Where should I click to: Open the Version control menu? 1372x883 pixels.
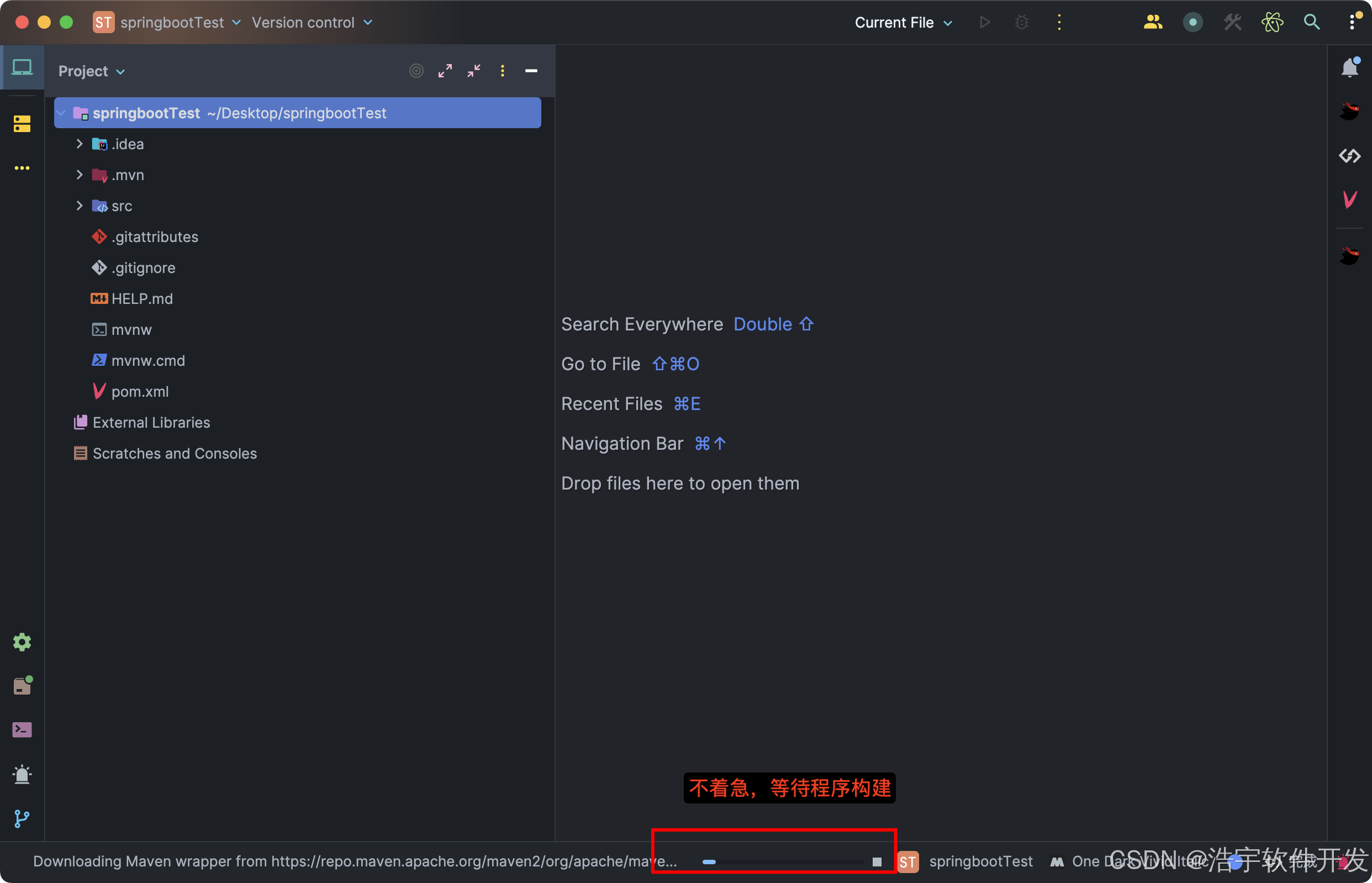(x=312, y=22)
